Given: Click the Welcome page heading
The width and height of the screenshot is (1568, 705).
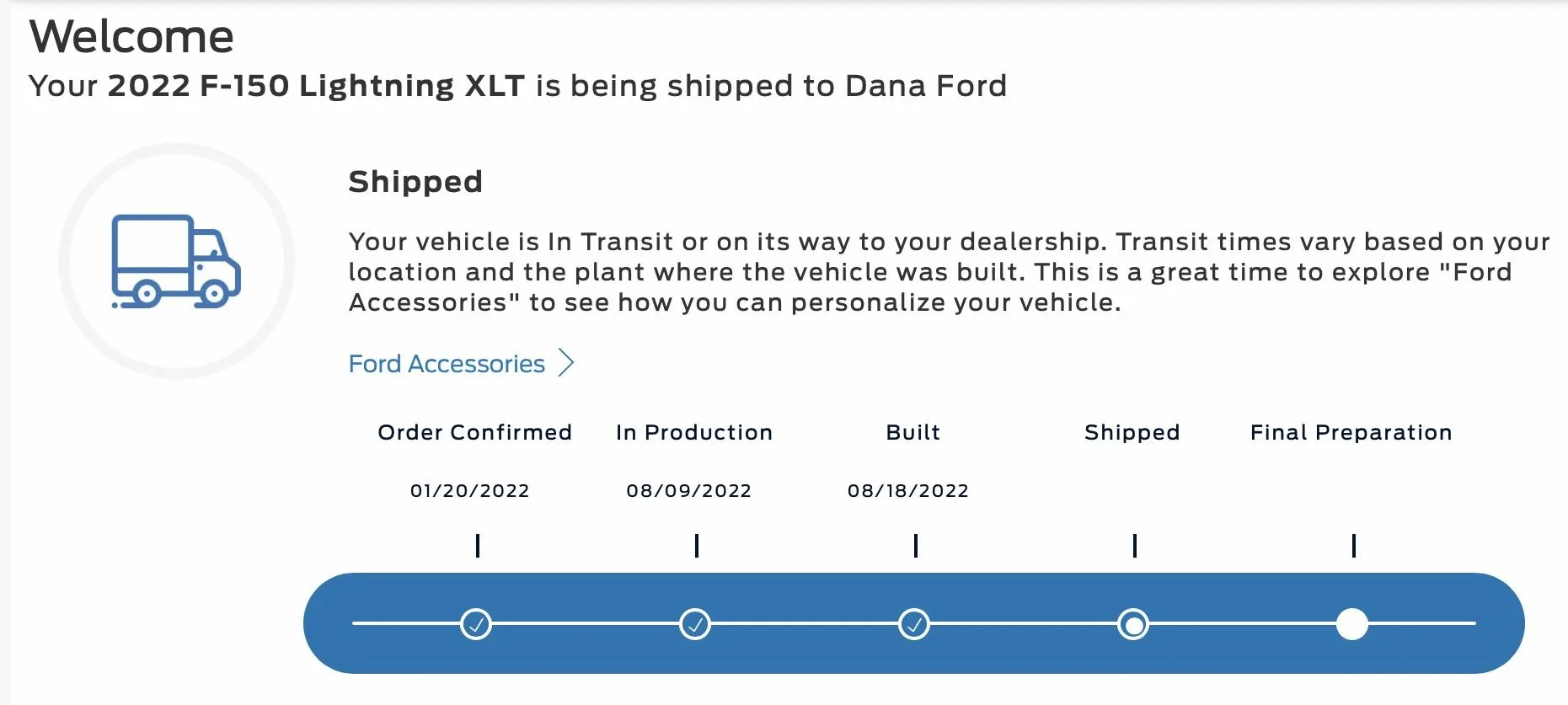Looking at the screenshot, I should pos(131,36).
